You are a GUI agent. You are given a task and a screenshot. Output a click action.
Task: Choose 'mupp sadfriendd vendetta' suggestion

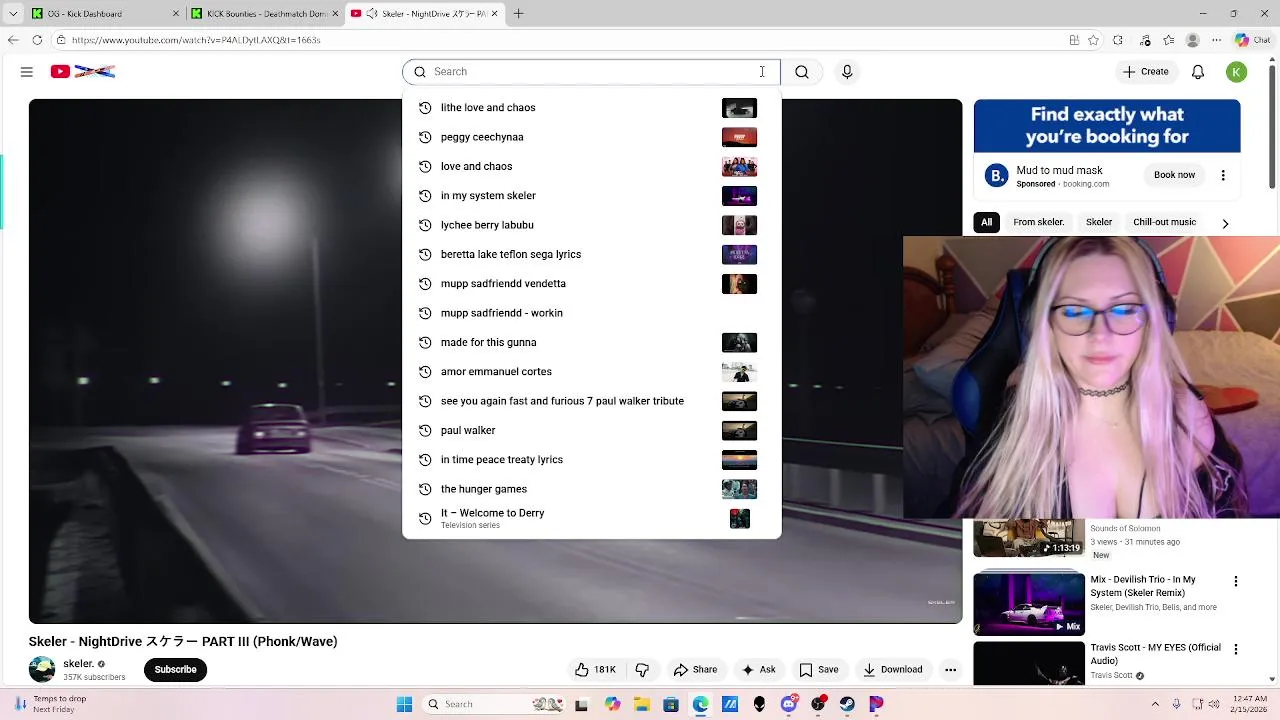(x=591, y=284)
